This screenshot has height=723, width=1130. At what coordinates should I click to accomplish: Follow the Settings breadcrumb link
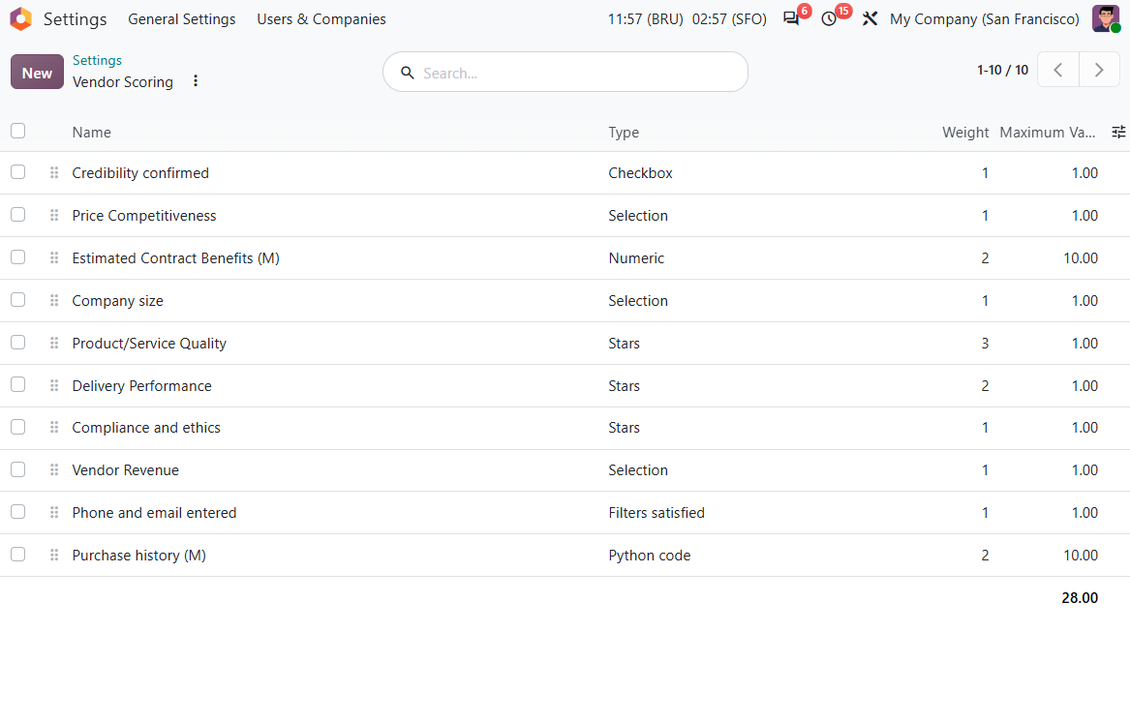(97, 61)
